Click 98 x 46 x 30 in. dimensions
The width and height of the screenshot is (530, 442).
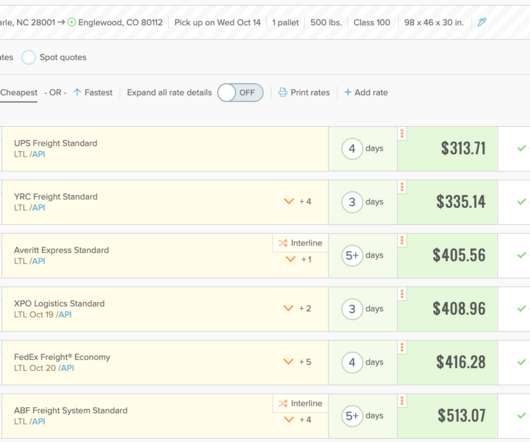point(434,22)
